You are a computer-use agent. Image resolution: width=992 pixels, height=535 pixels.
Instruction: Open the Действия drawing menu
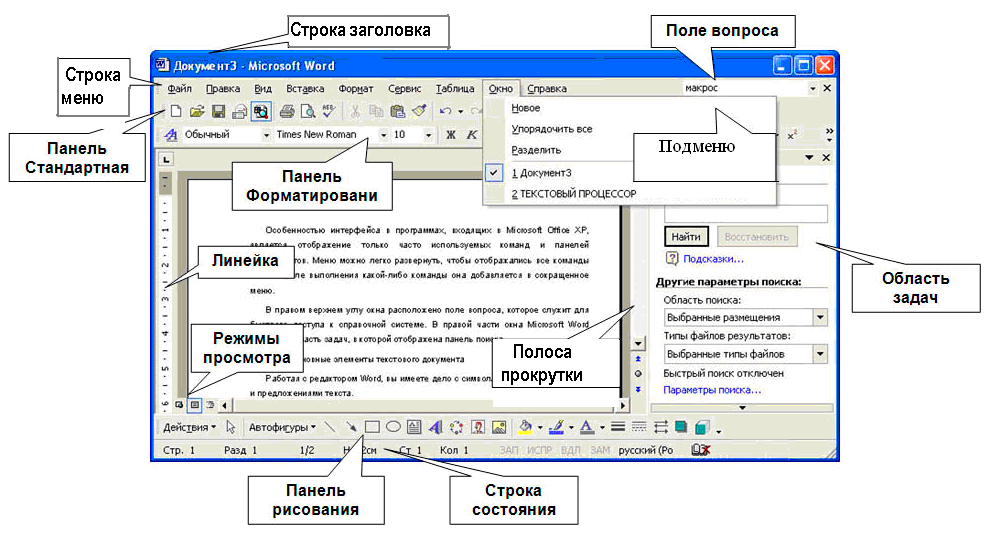(x=189, y=427)
